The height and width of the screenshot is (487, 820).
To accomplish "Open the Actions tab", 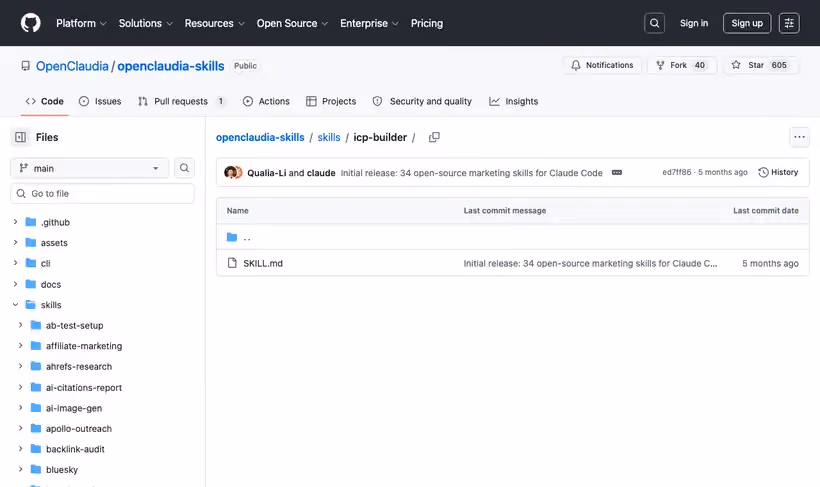I will [x=266, y=101].
